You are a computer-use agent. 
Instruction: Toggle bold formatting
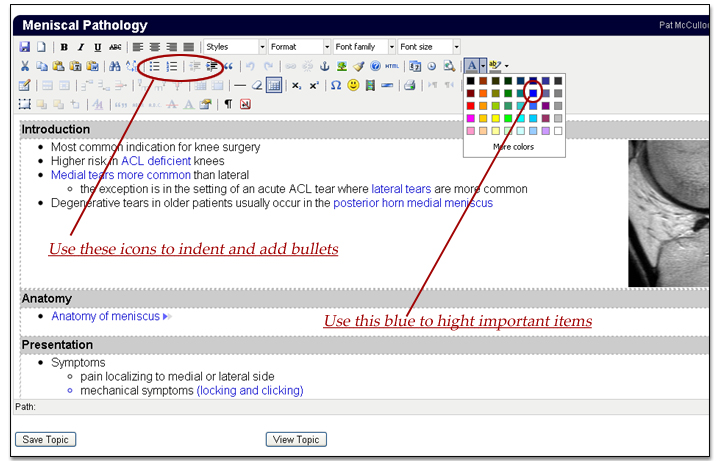point(64,47)
